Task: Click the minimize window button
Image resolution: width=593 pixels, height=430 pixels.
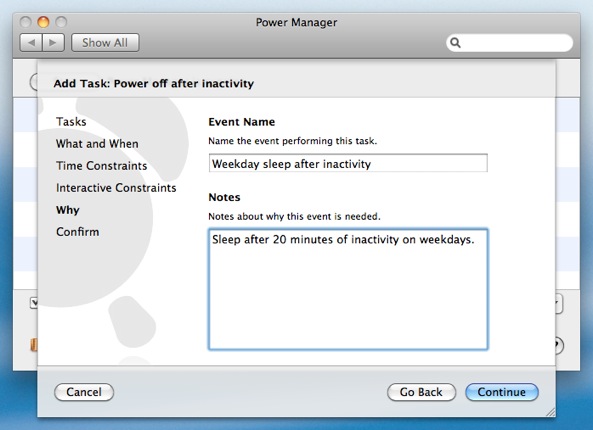Action: pos(43,22)
